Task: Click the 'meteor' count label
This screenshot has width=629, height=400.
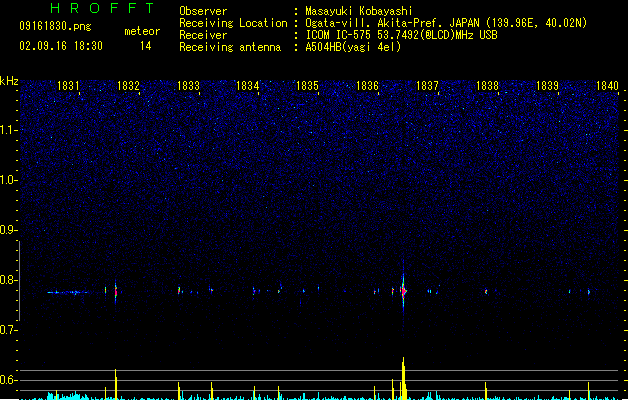Action: point(142,31)
